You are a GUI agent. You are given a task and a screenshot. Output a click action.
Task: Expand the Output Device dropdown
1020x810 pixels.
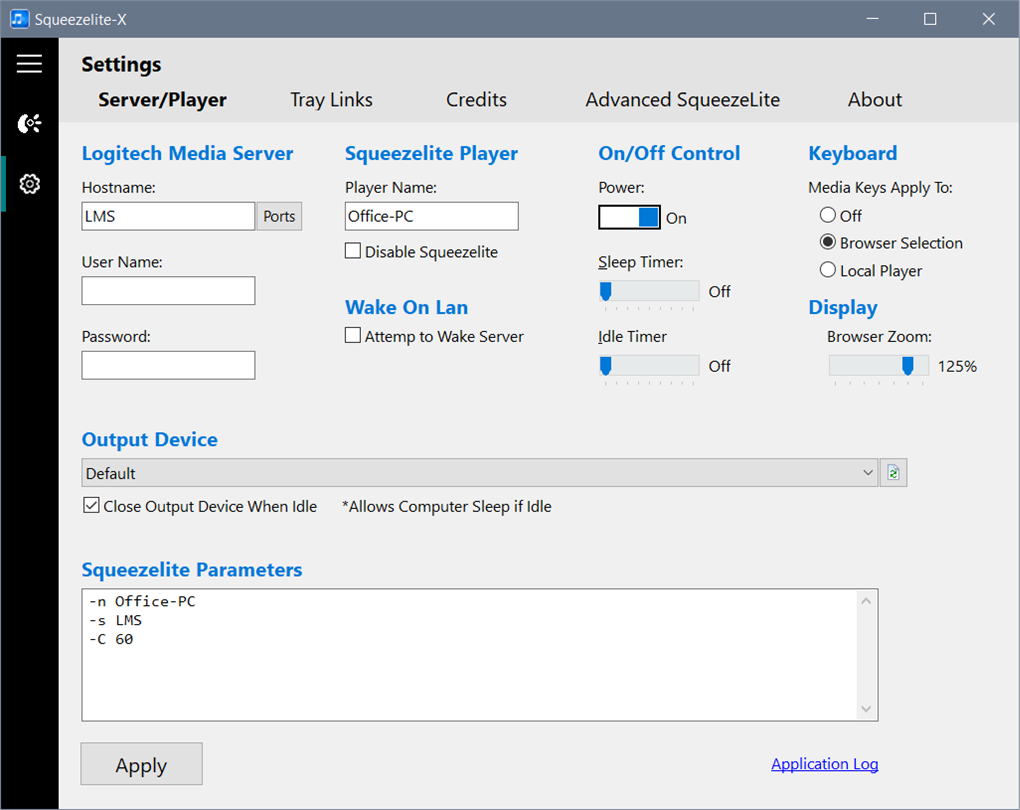[x=867, y=473]
